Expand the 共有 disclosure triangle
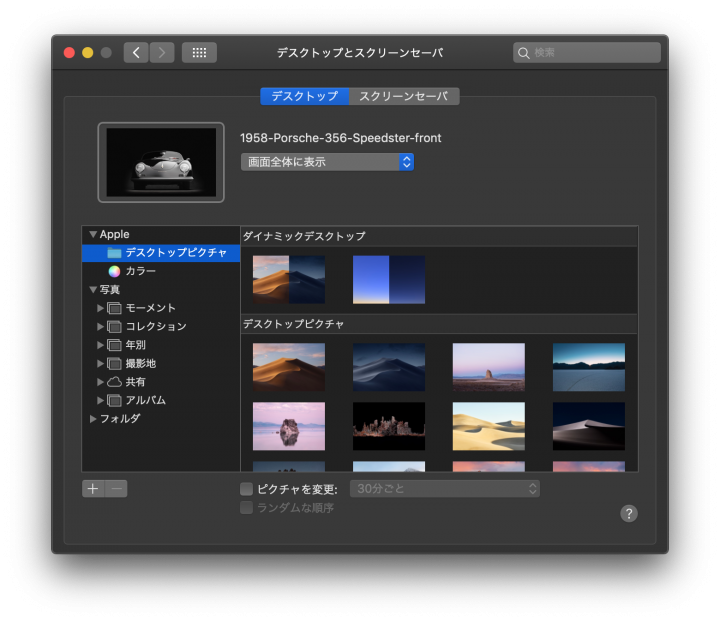 (x=100, y=382)
